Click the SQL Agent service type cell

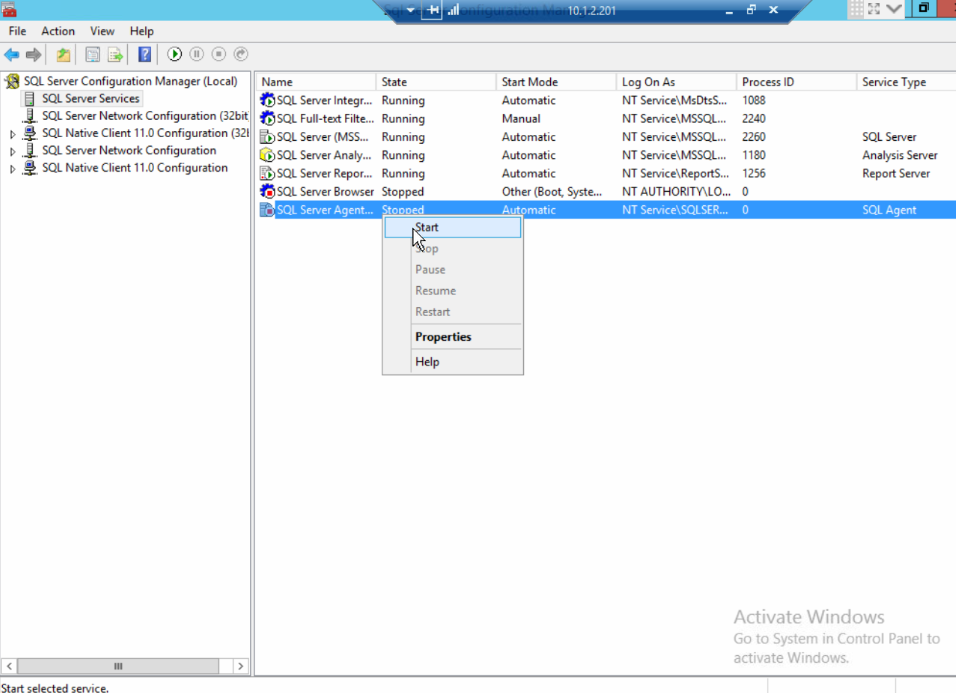pyautogui.click(x=889, y=210)
